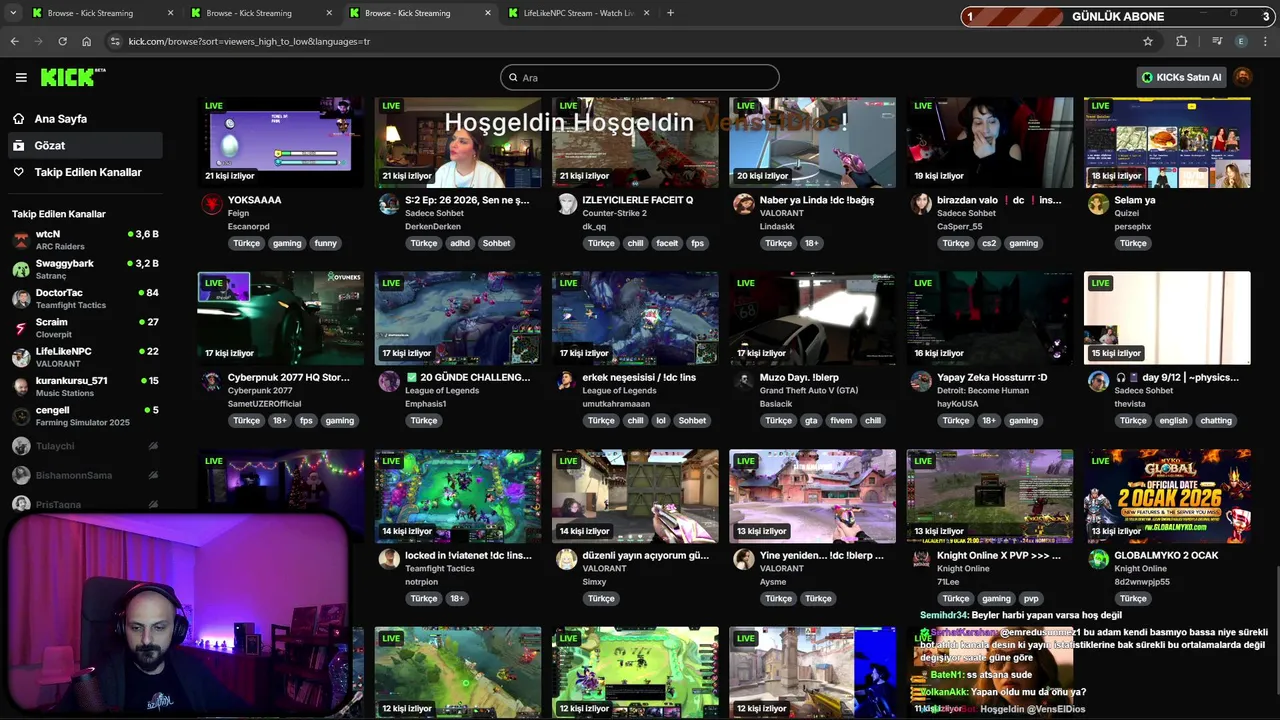Go back with the browser back arrow
Viewport: 1280px width, 720px height.
[x=14, y=41]
